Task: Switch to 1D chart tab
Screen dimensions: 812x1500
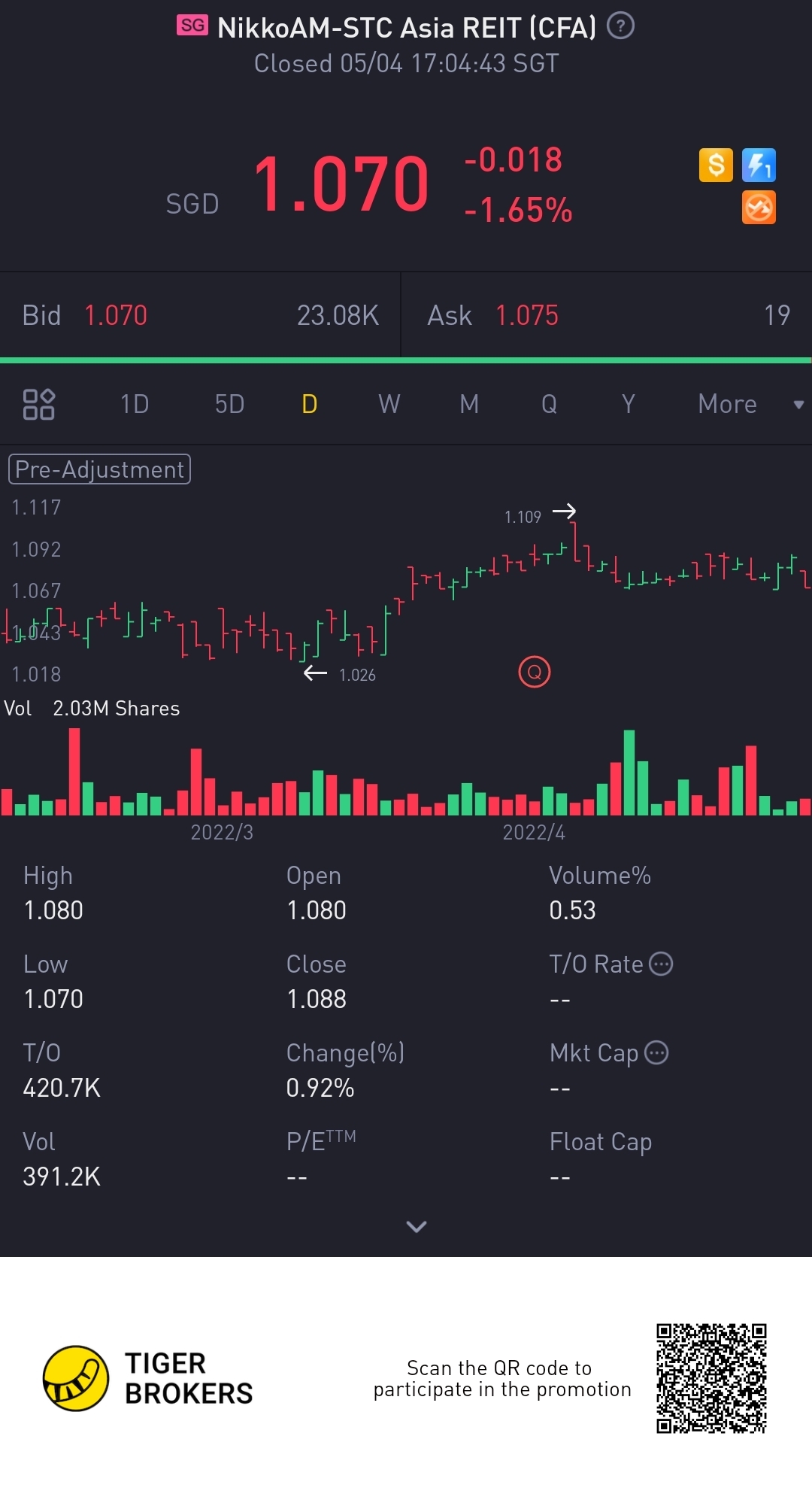Action: point(135,404)
